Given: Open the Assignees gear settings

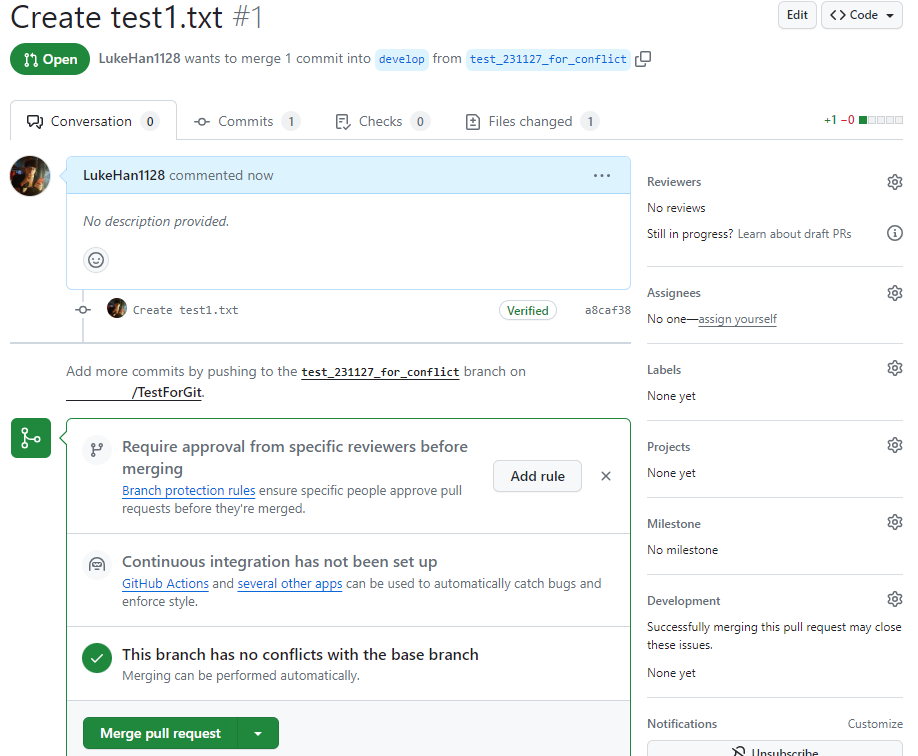Looking at the screenshot, I should (895, 293).
